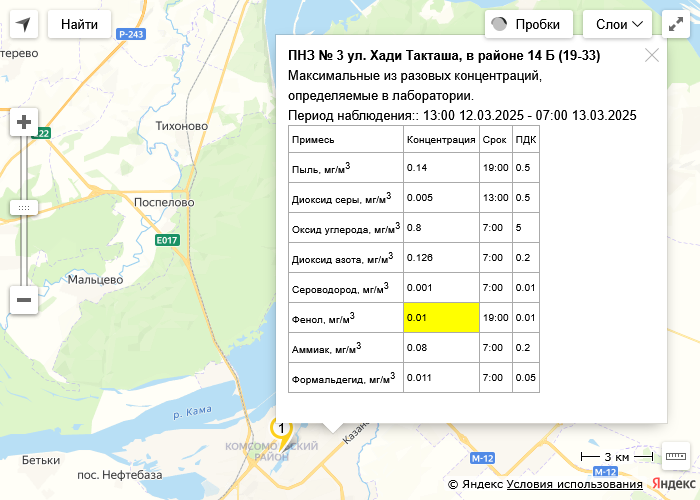Screen dimensions: 700x500
Task: Open the Слои layers dropdown
Action: (x=623, y=25)
